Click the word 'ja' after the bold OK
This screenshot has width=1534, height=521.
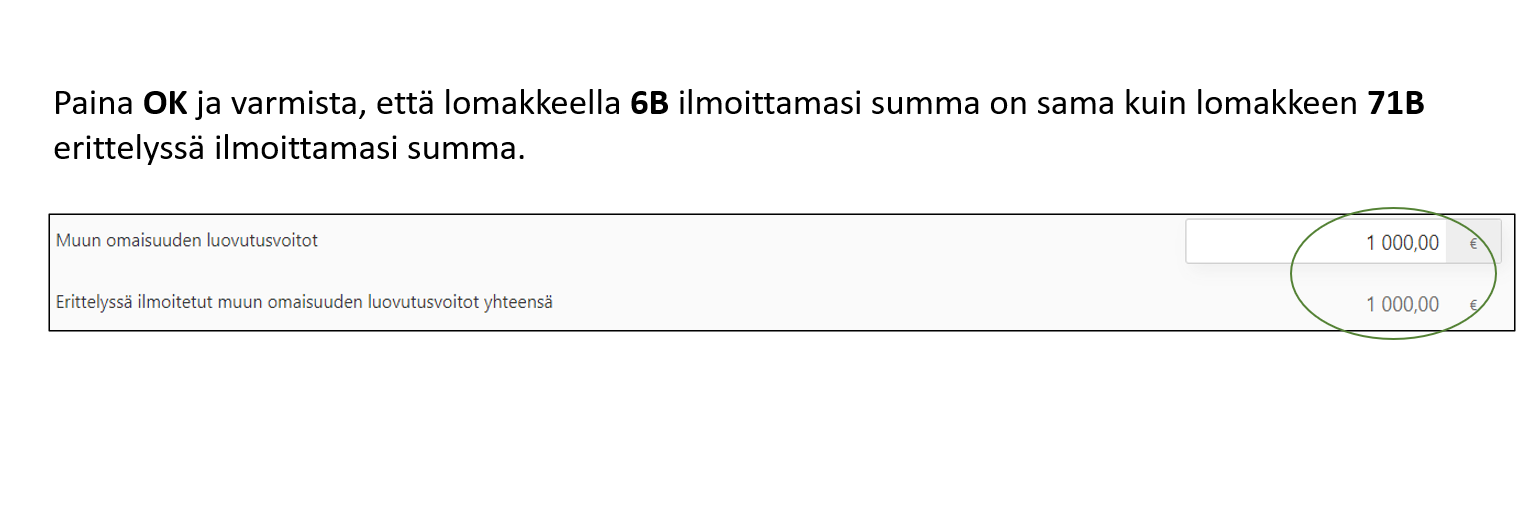pos(207,105)
